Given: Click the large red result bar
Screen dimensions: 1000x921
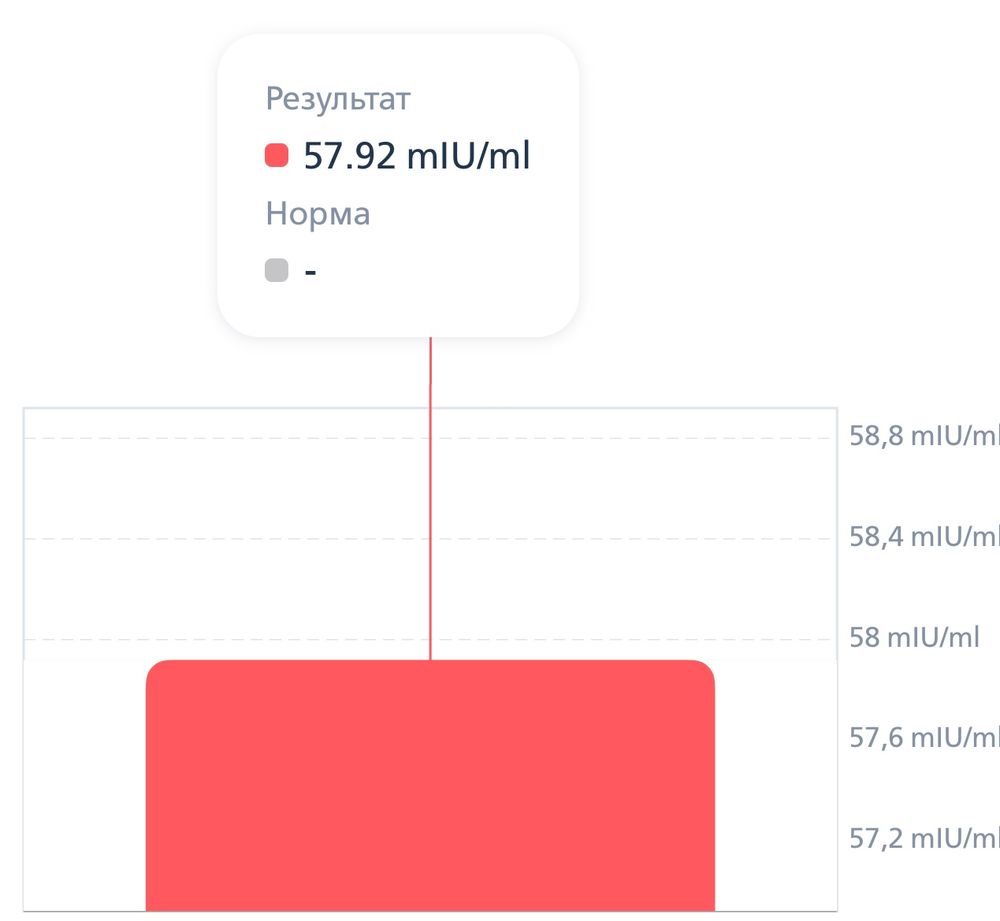Looking at the screenshot, I should pyautogui.click(x=430, y=790).
